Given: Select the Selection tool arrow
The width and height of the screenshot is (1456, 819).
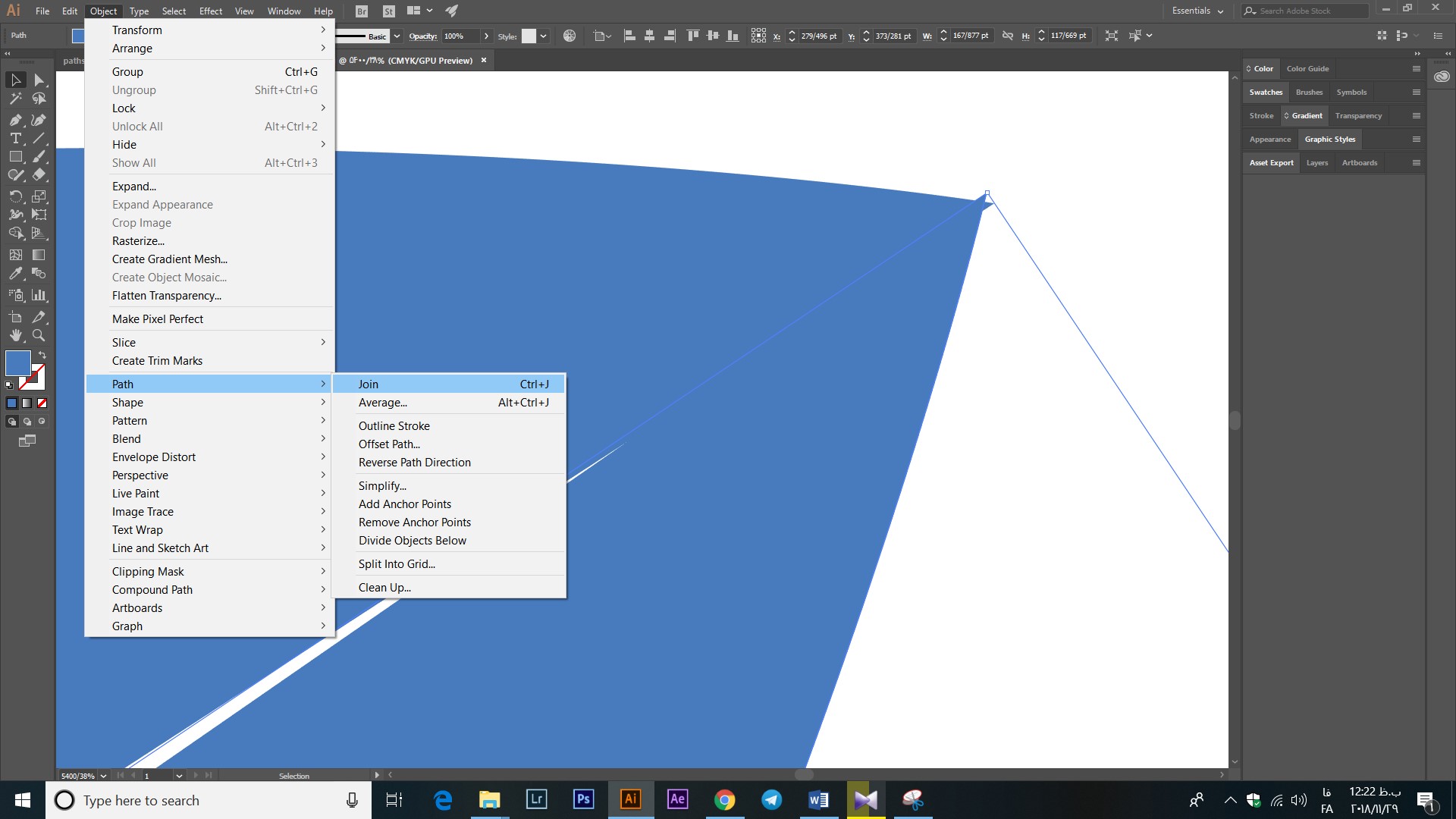Looking at the screenshot, I should click(15, 80).
